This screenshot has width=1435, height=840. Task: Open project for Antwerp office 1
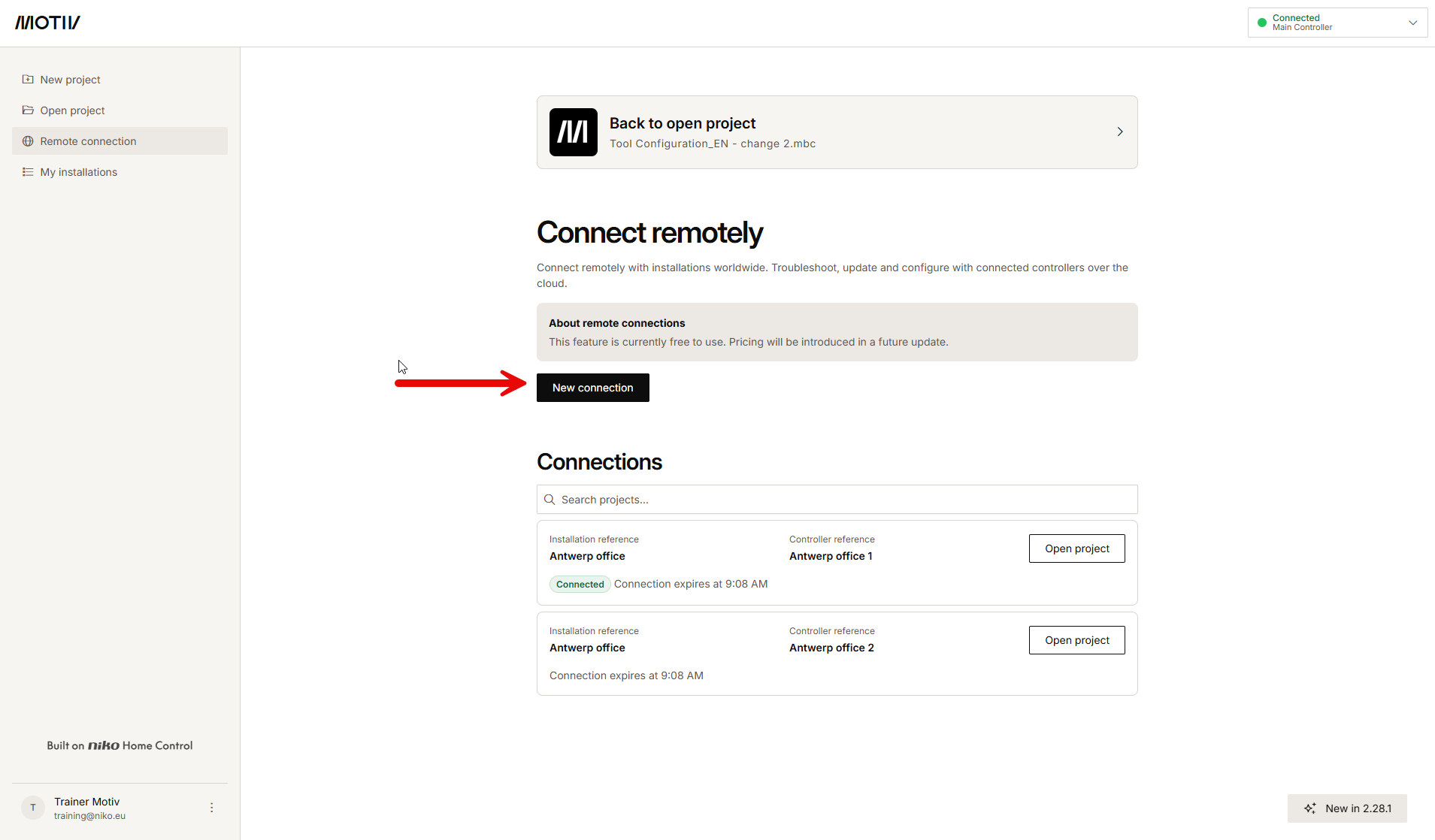point(1077,548)
